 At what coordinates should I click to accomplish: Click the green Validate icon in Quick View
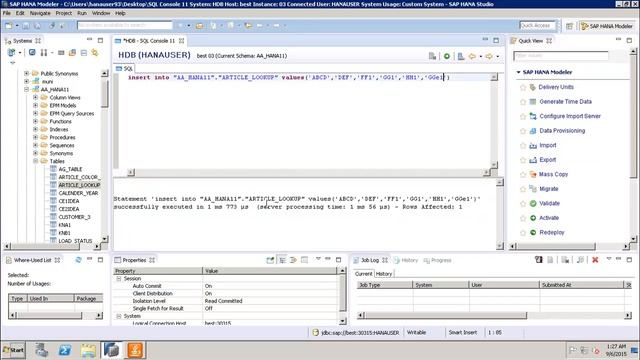[533, 203]
